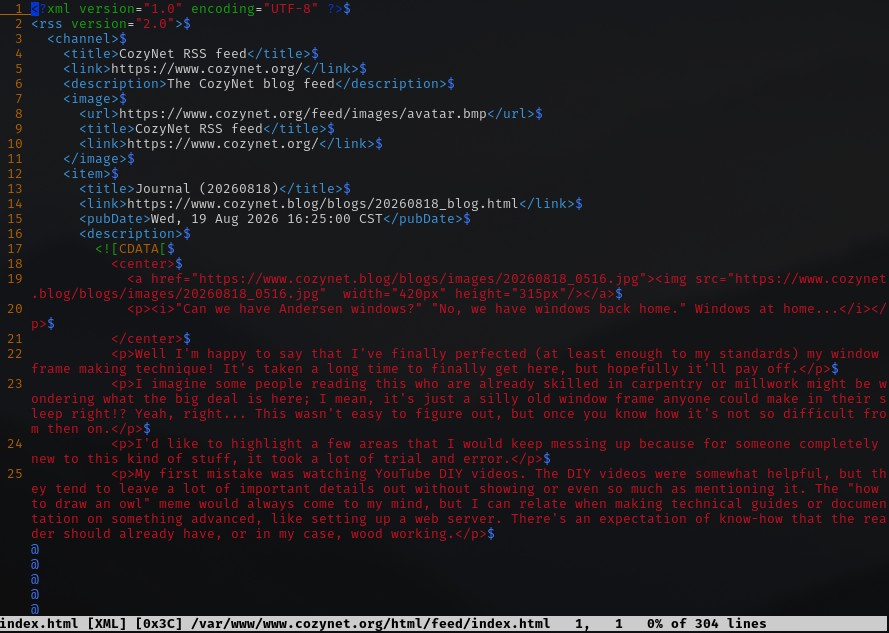Click the 'encoding="UTF-8"' attribute on line 1
The image size is (889, 633).
255,9
